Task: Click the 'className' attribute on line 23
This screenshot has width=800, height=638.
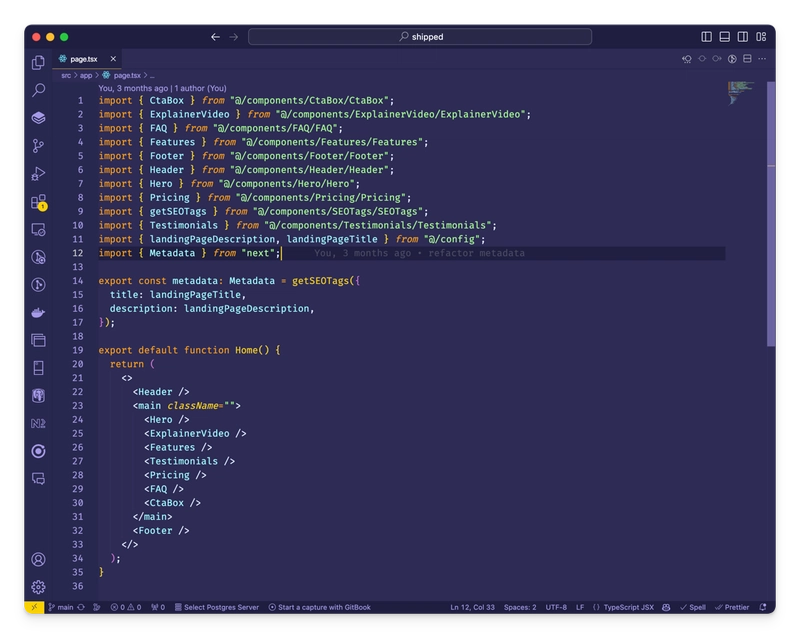Action: [x=193, y=406]
